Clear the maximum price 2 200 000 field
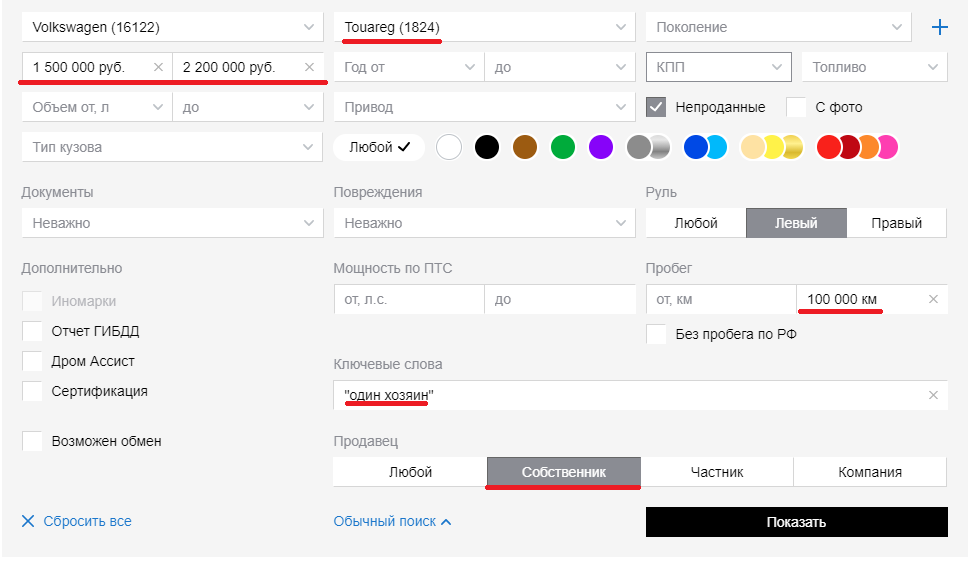Viewport: 978px width, 564px height. tap(309, 67)
